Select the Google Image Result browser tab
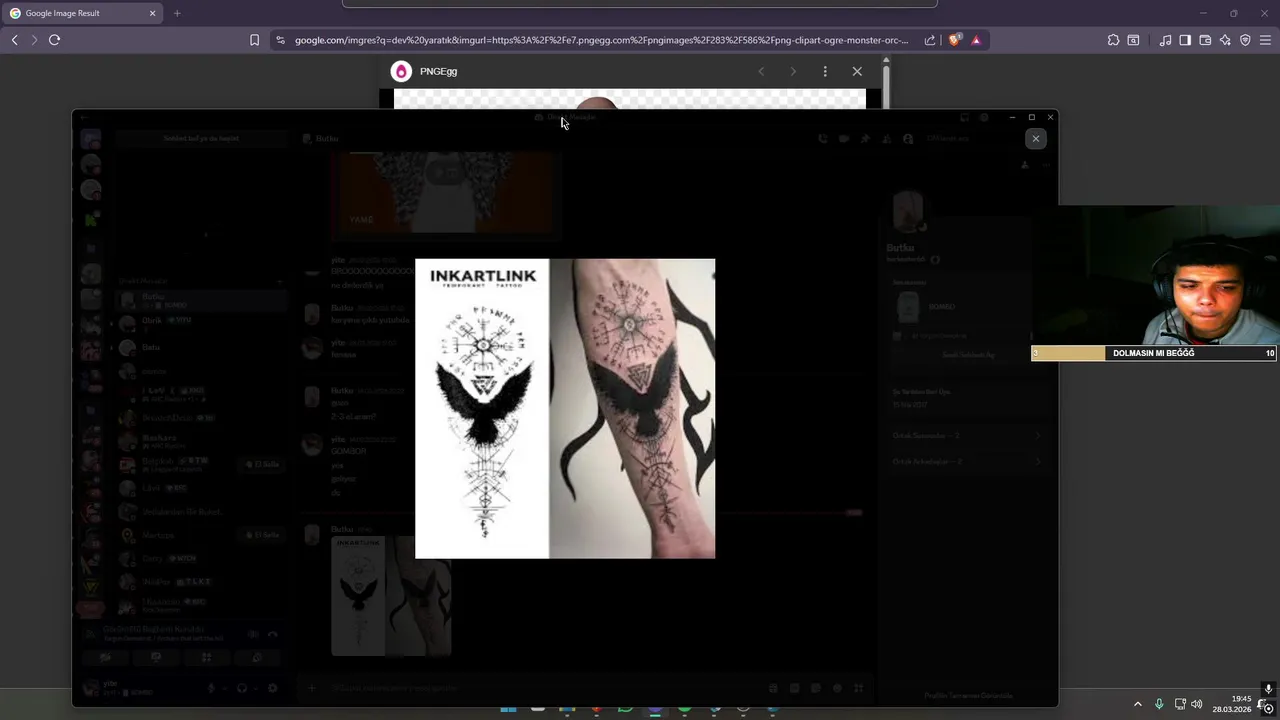 (82, 13)
